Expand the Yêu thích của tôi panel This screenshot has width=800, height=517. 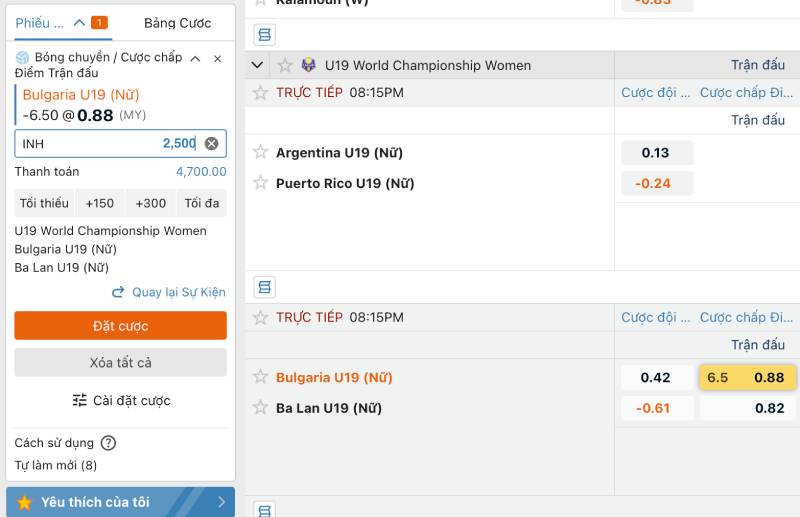[x=120, y=502]
